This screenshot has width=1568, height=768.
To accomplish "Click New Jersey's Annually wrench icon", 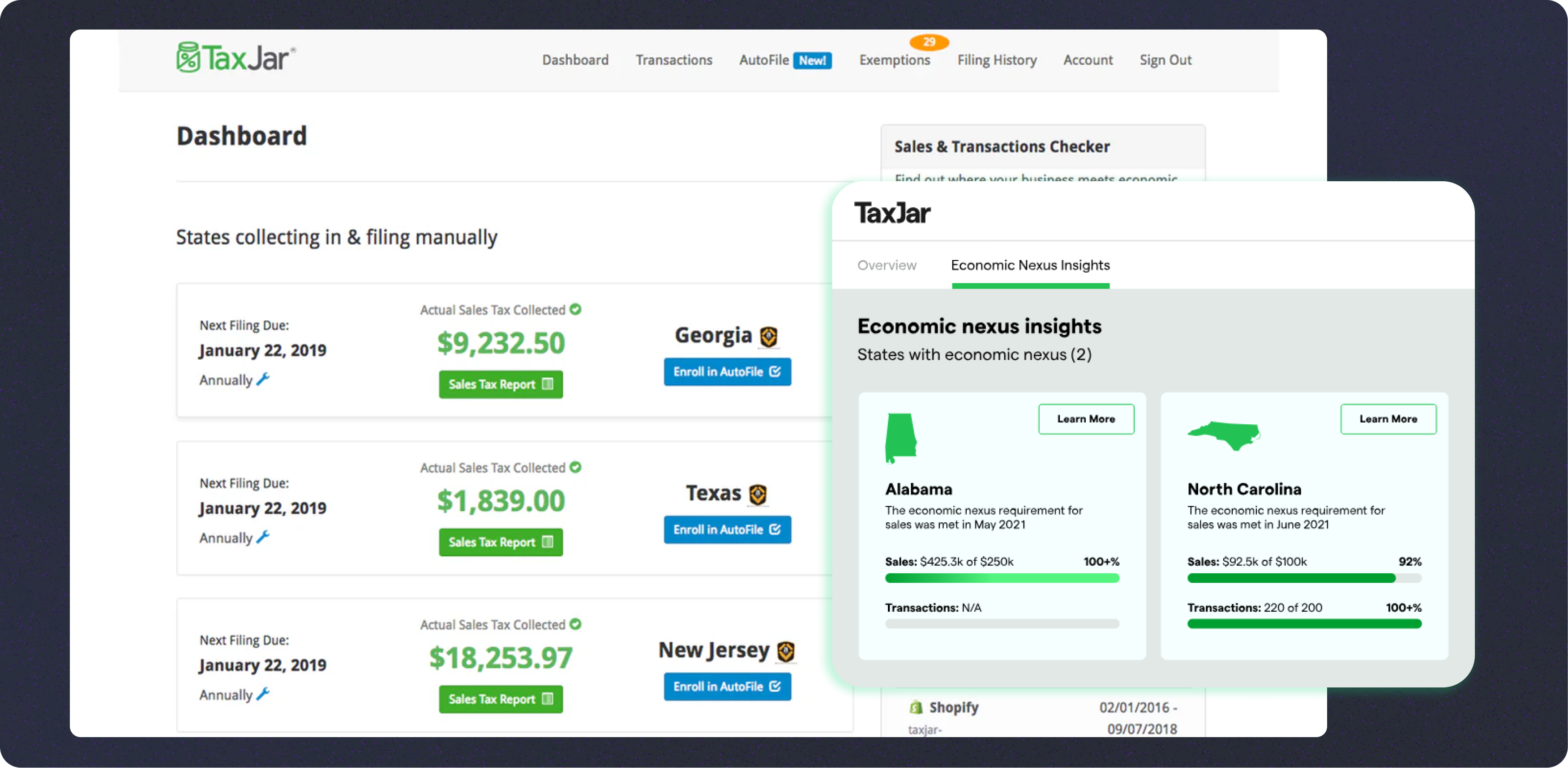I will 263,694.
